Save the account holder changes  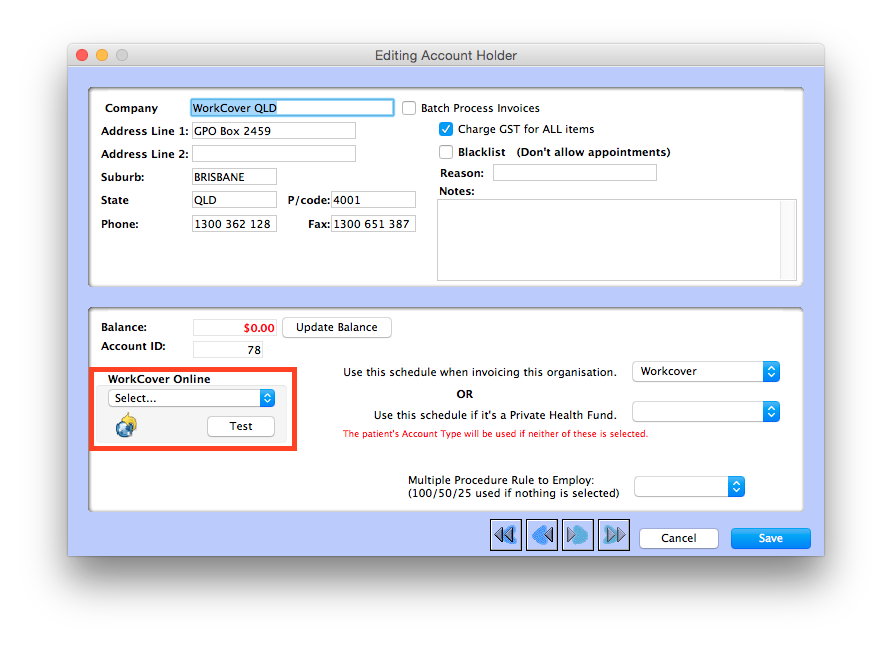click(x=770, y=538)
